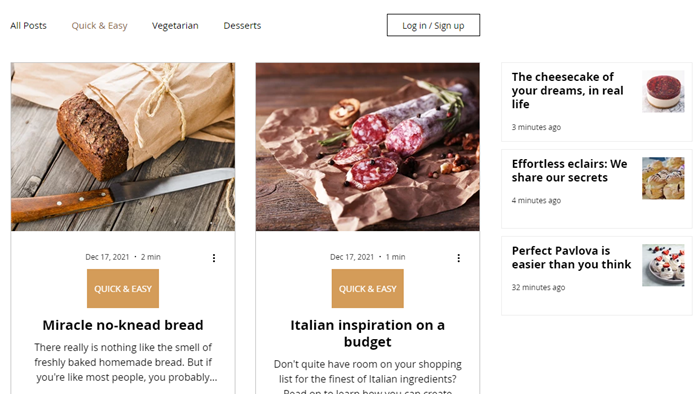Click the cheesecake thumbnail image
Image resolution: width=700 pixels, height=394 pixels.
pyautogui.click(x=663, y=91)
